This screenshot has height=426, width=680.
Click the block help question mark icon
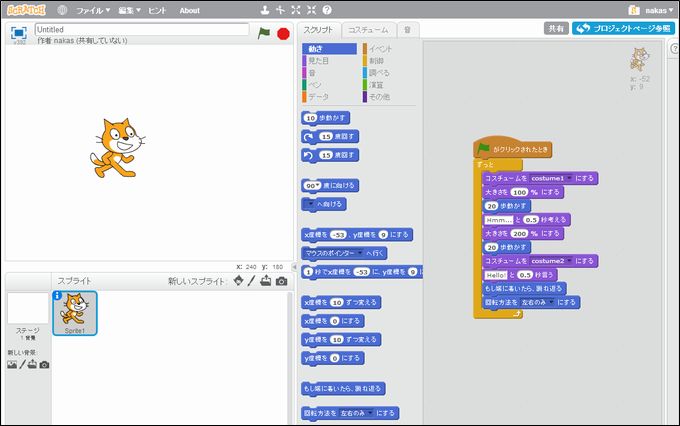click(x=326, y=10)
